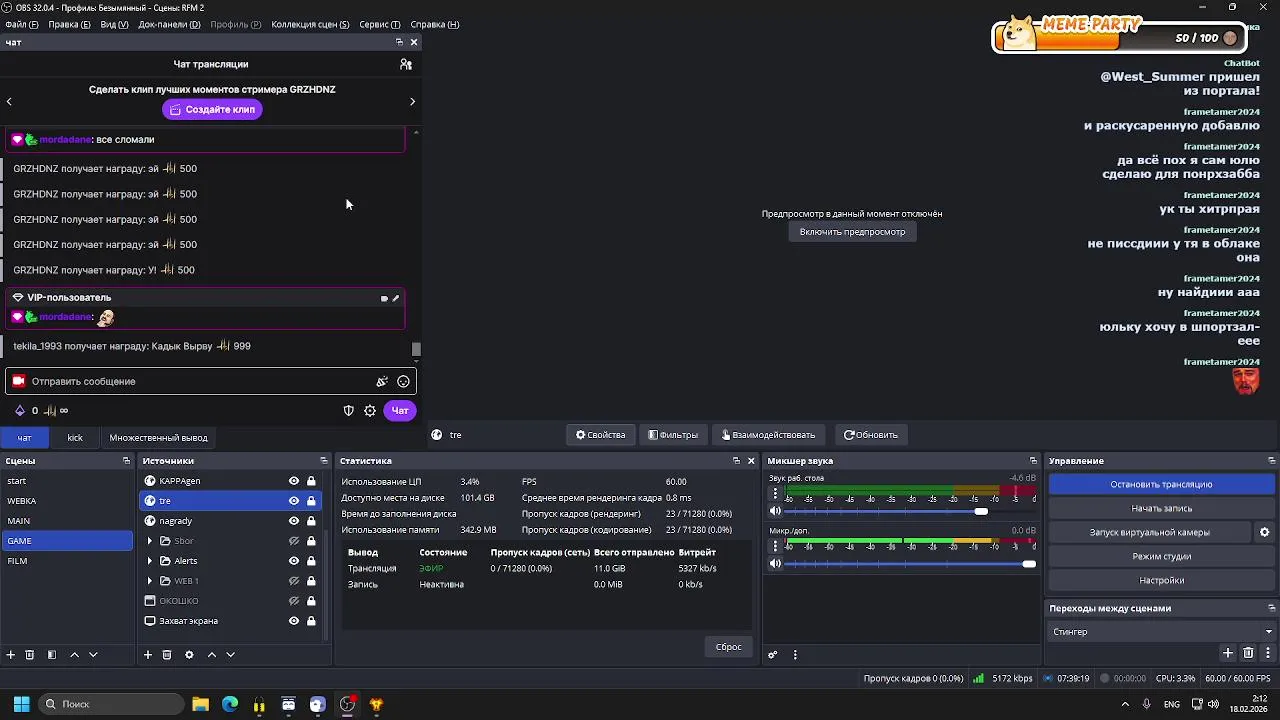The height and width of the screenshot is (720, 1280).
Task: Open scene filters icon in Scenes dock
Action: (x=51, y=654)
